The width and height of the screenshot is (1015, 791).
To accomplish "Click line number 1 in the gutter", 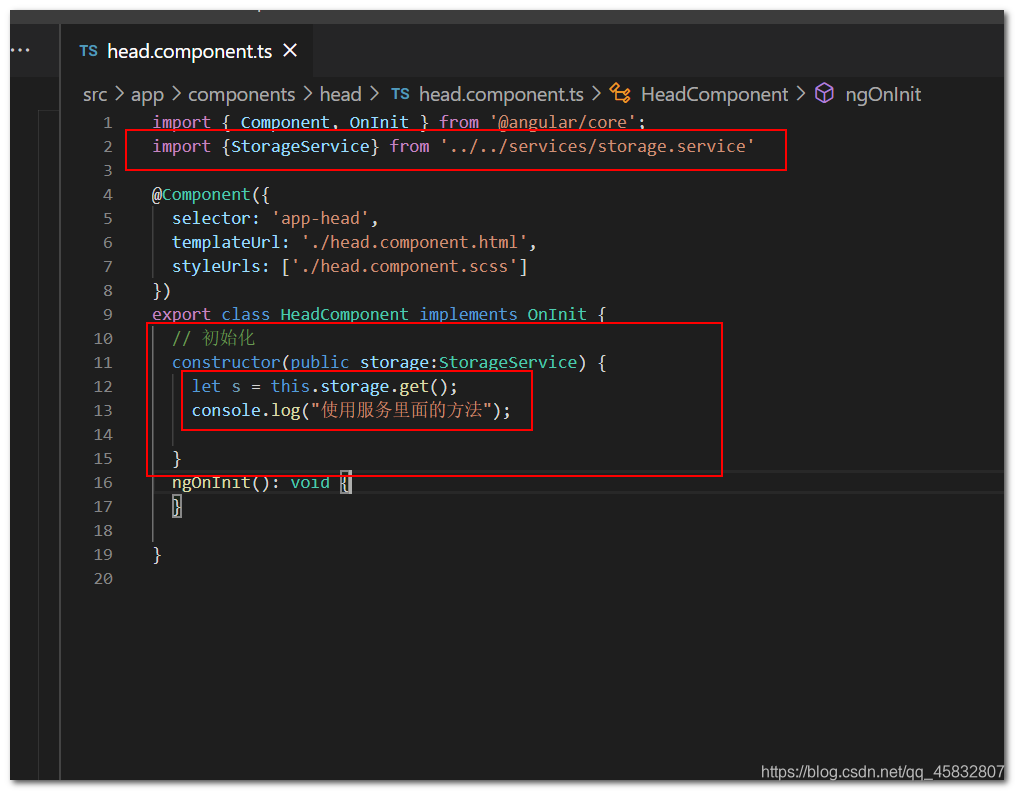I will [x=107, y=123].
